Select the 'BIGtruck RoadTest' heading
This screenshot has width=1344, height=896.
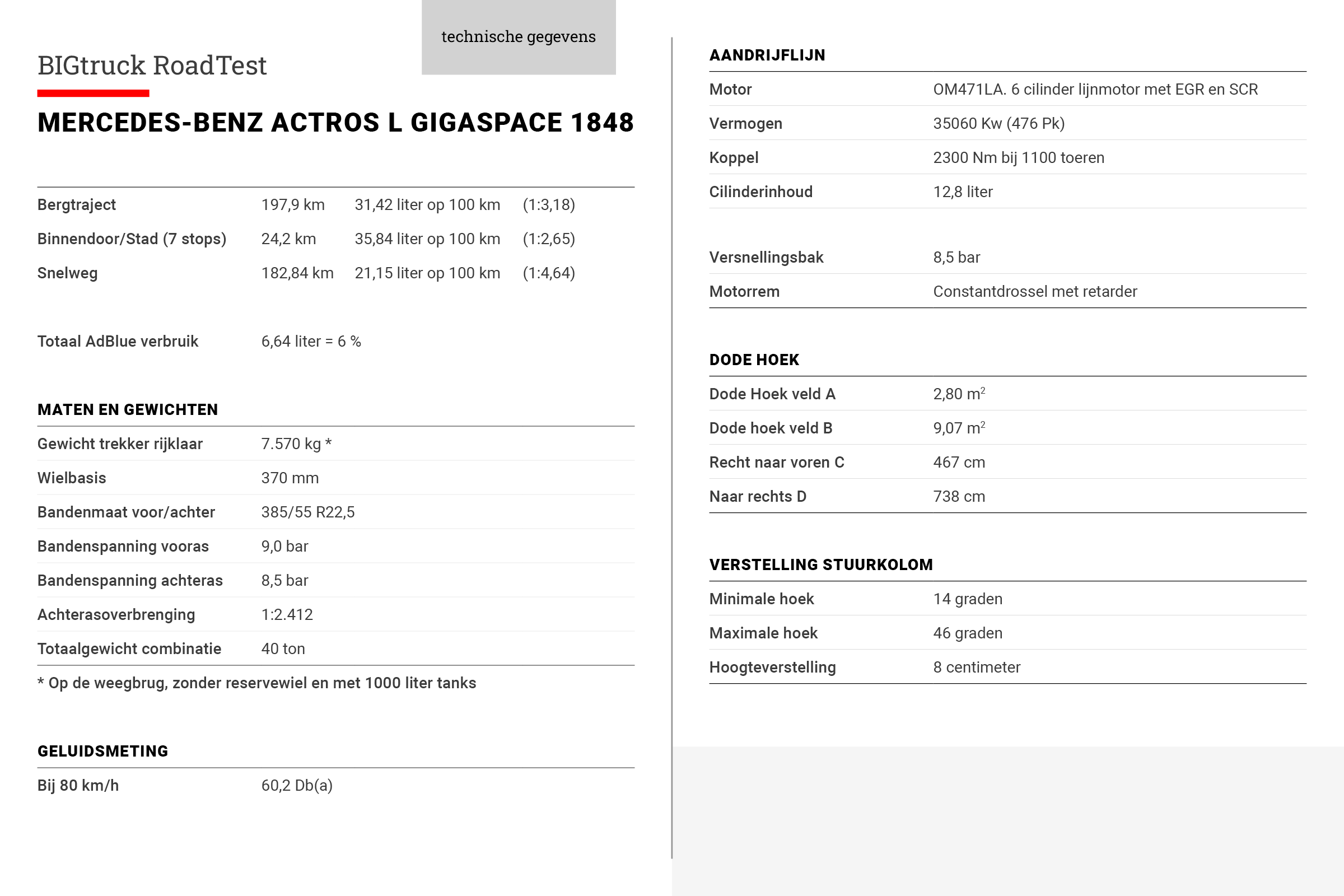152,65
